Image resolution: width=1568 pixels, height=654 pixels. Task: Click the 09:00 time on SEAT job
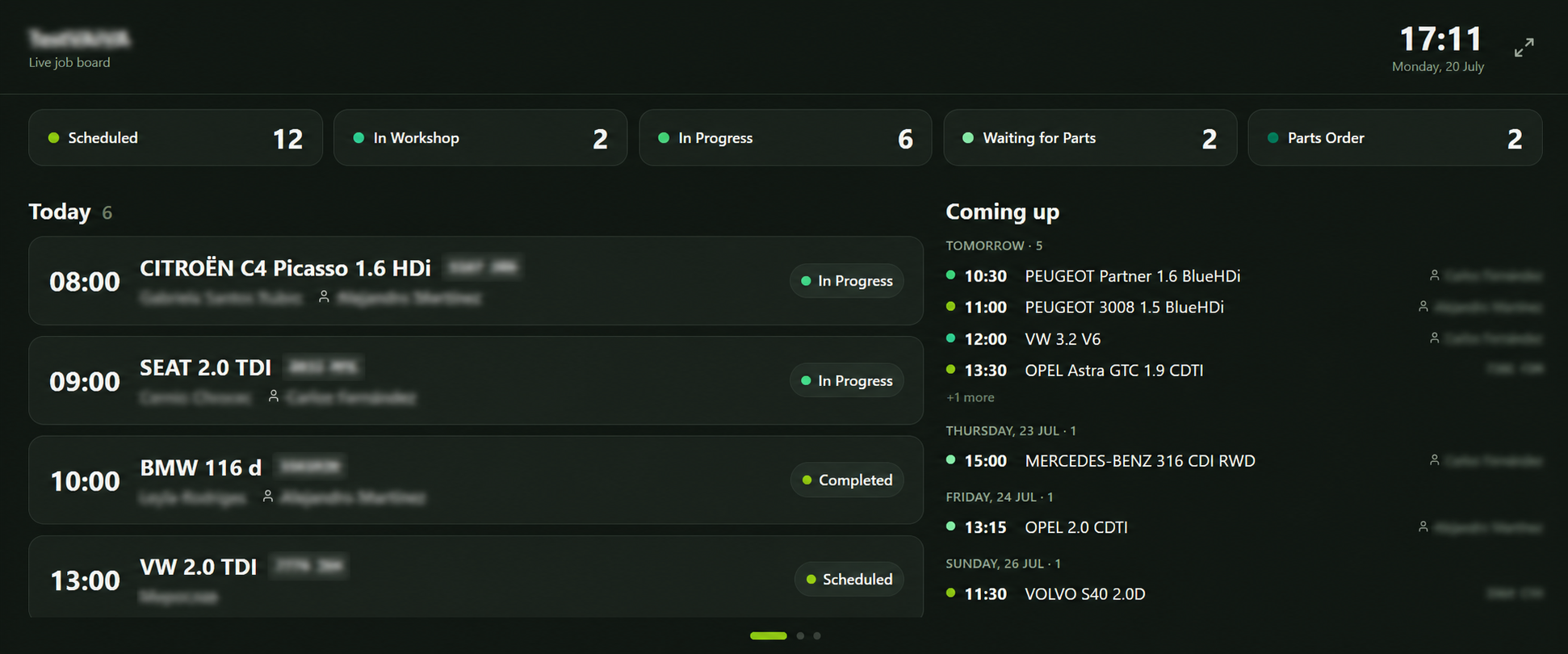pos(85,381)
